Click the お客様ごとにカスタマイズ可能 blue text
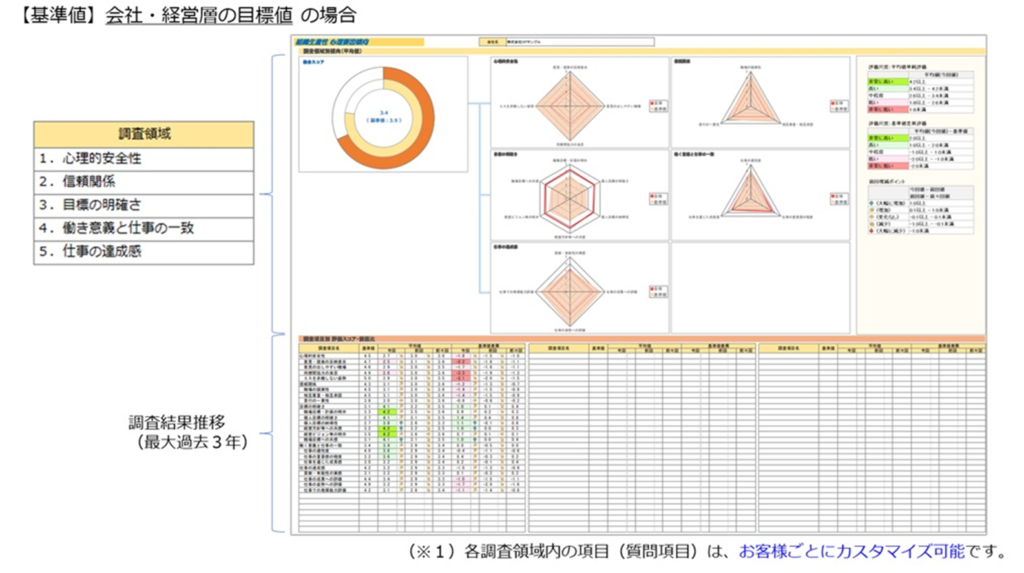This screenshot has width=1024, height=573. click(x=850, y=551)
